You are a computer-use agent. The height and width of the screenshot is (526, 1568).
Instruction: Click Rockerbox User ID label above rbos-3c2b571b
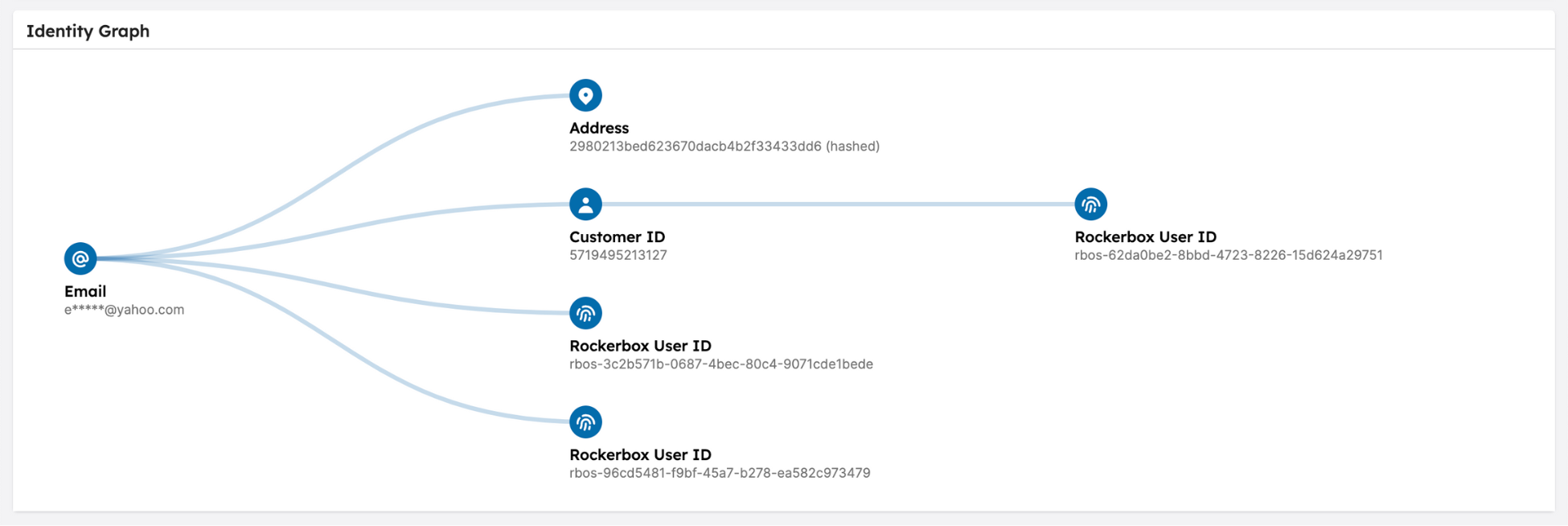click(x=641, y=346)
